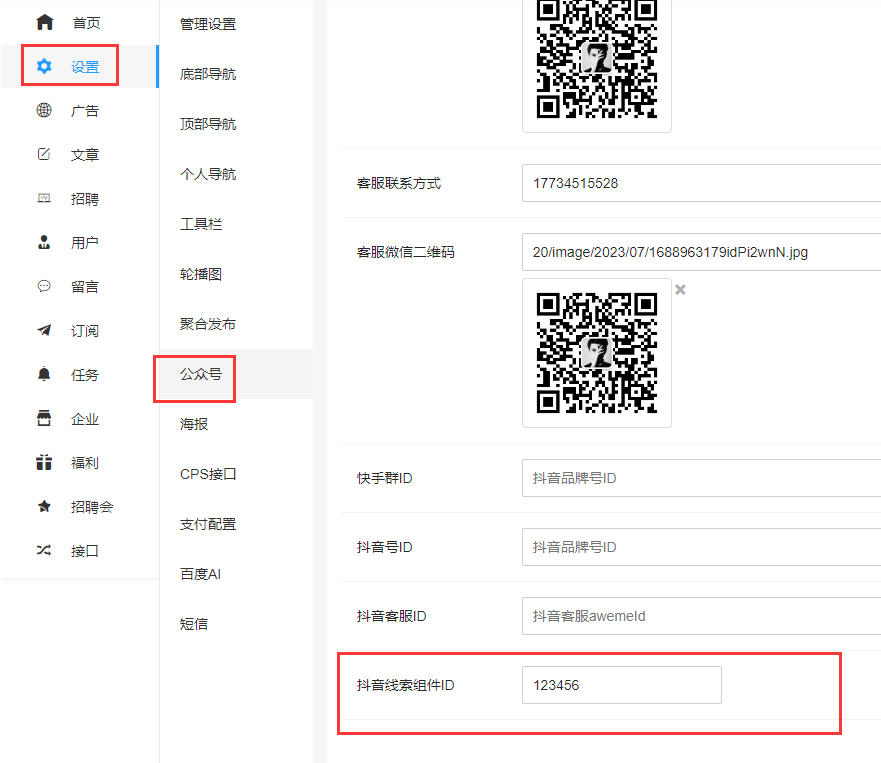Switch to 顶部导航 settings
This screenshot has height=763, width=881.
(208, 124)
